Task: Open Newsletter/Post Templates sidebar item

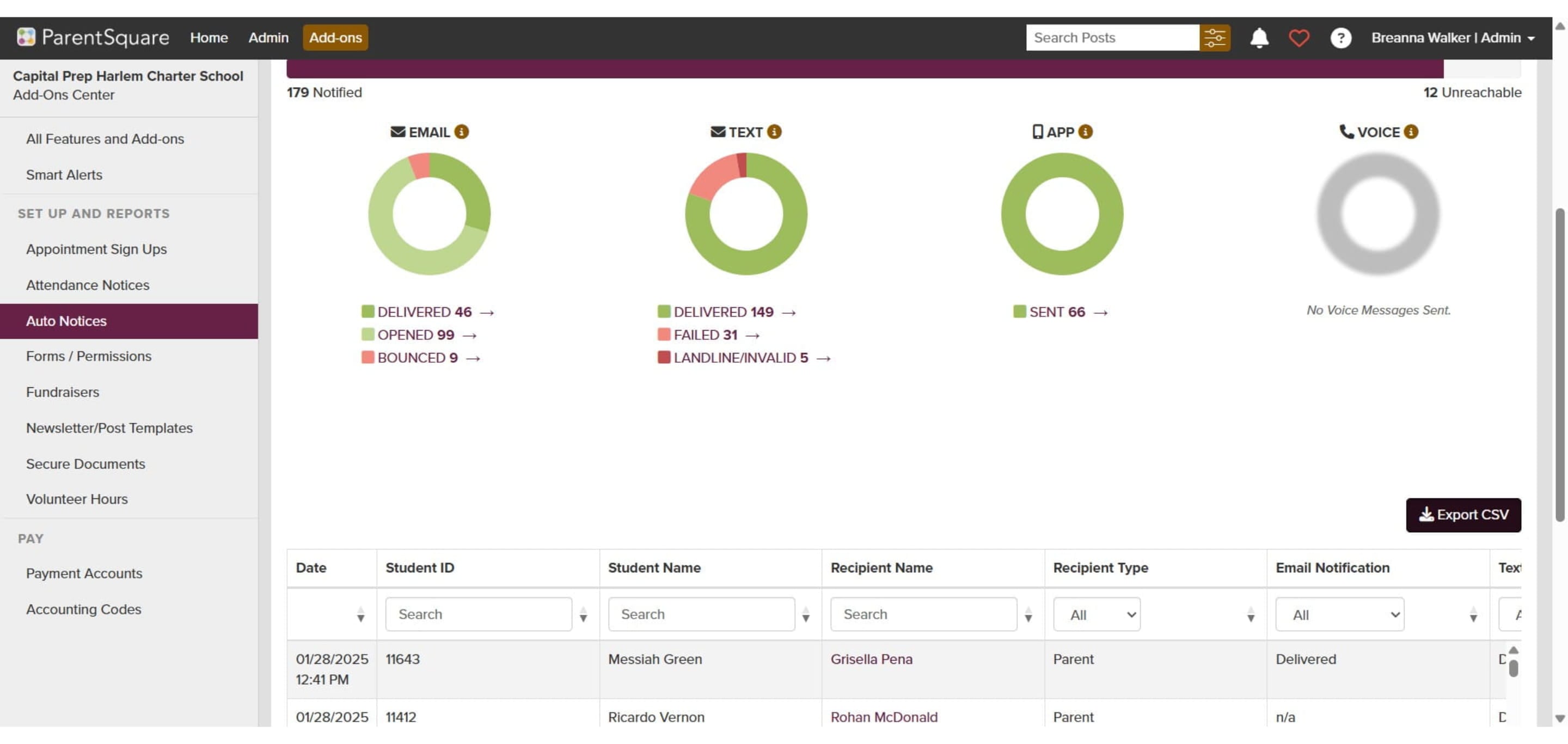Action: 109,428
